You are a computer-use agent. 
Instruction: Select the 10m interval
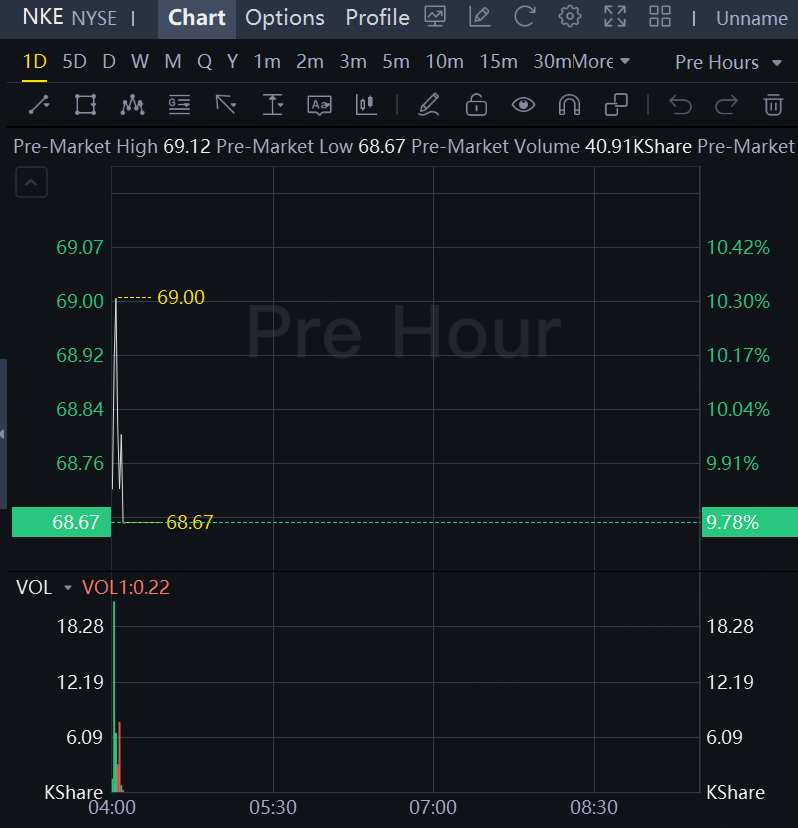[x=445, y=62]
